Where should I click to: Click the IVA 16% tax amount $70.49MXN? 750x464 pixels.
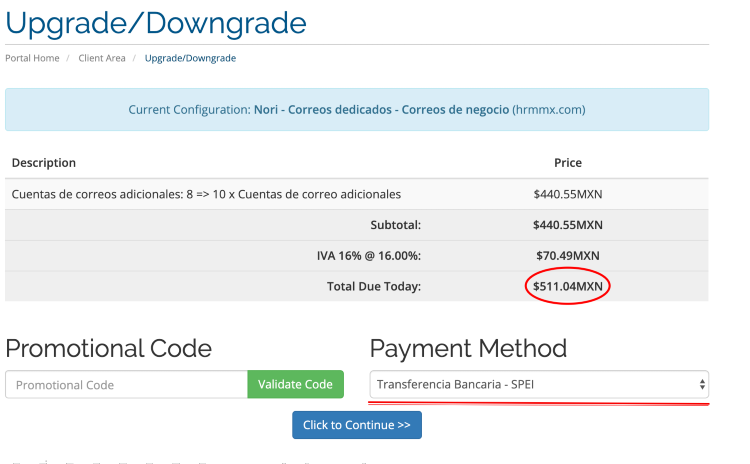[567, 256]
